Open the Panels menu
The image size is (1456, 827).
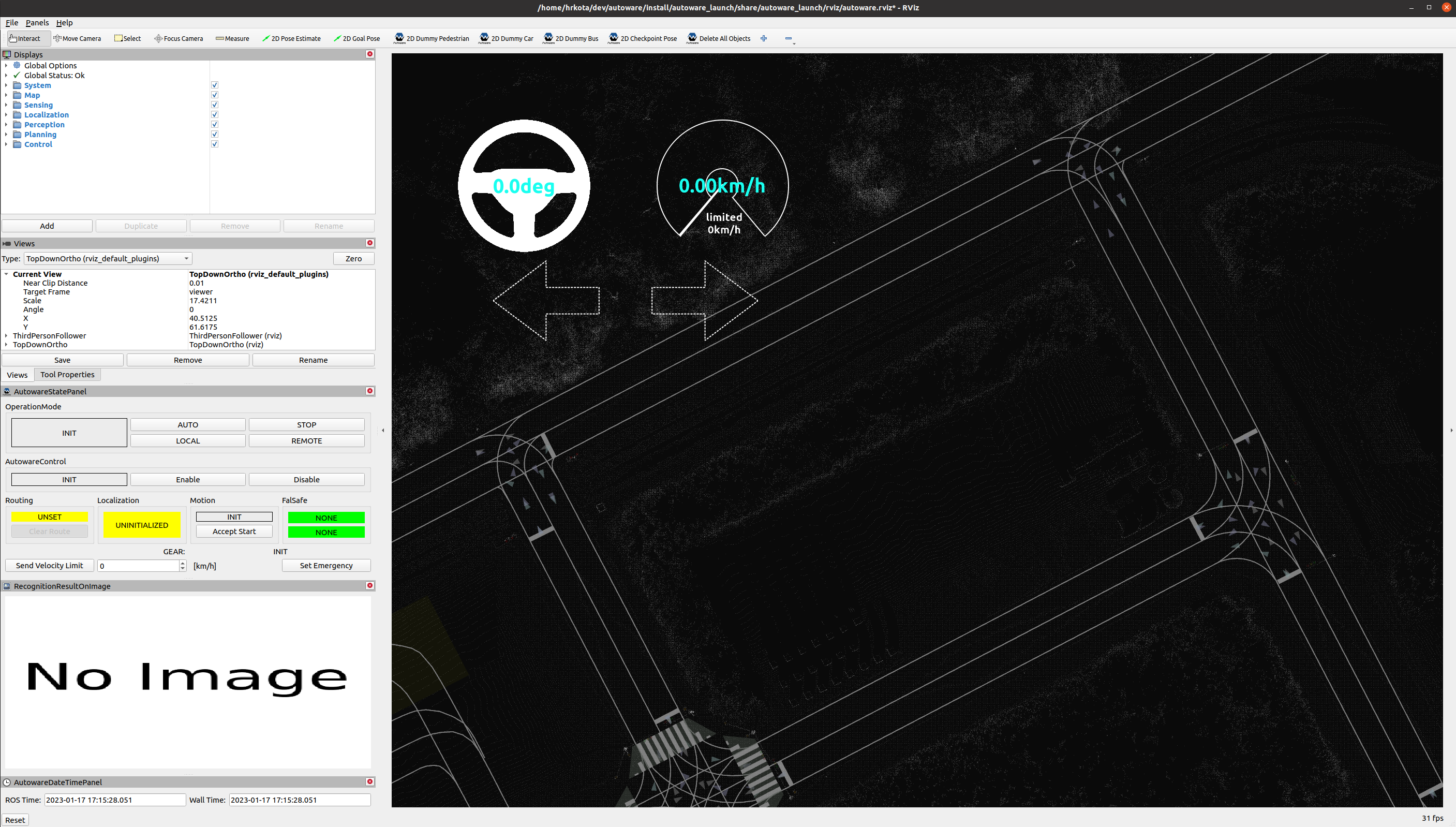pos(37,23)
